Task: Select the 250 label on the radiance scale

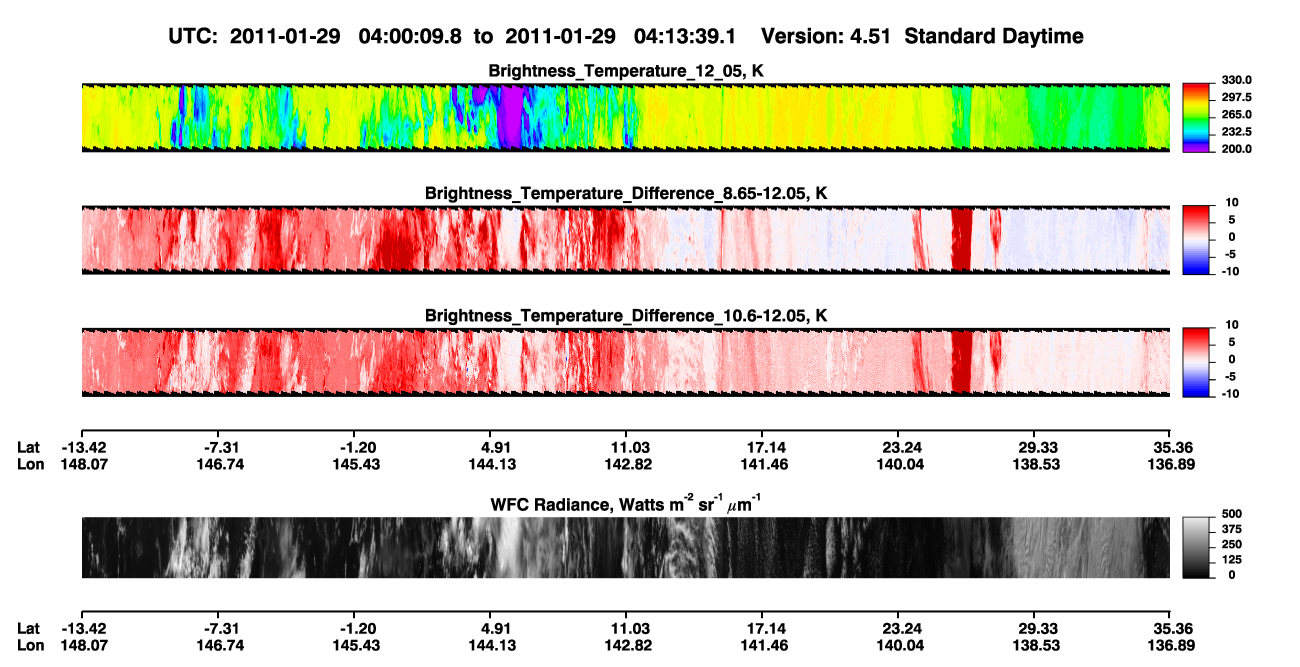Action: tap(1233, 544)
